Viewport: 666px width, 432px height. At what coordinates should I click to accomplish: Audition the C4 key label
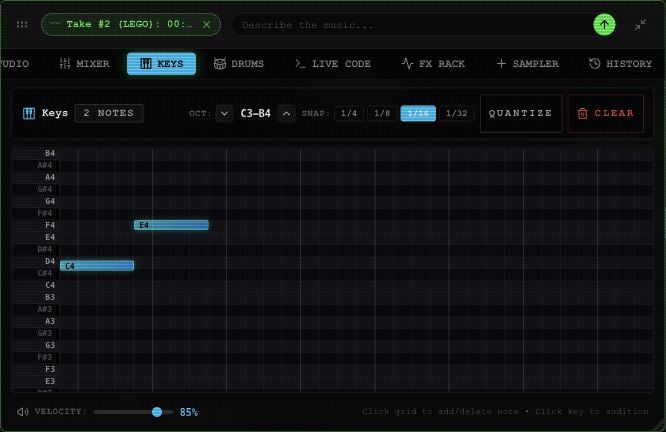click(x=36, y=285)
